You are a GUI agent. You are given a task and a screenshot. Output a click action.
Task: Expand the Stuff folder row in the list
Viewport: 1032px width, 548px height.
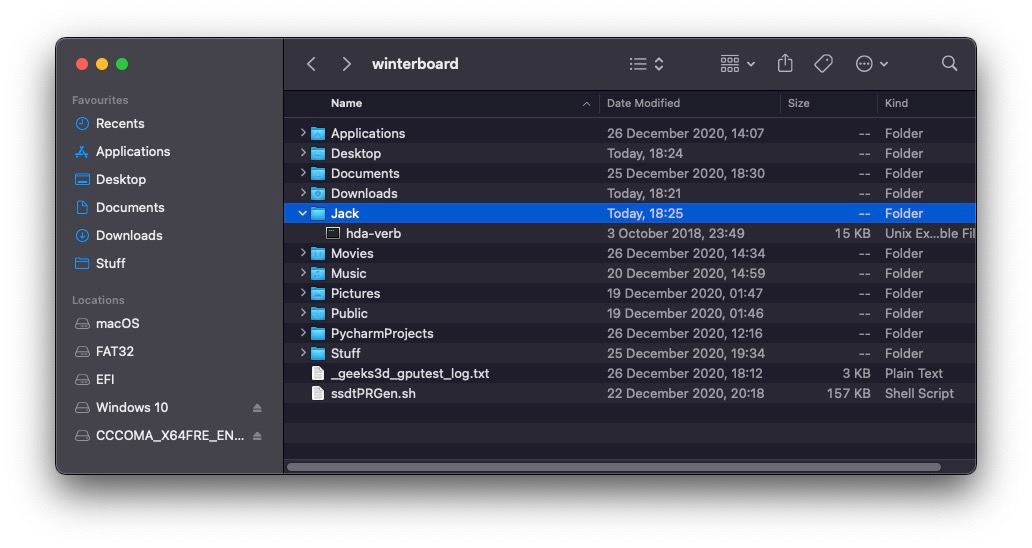[x=302, y=353]
